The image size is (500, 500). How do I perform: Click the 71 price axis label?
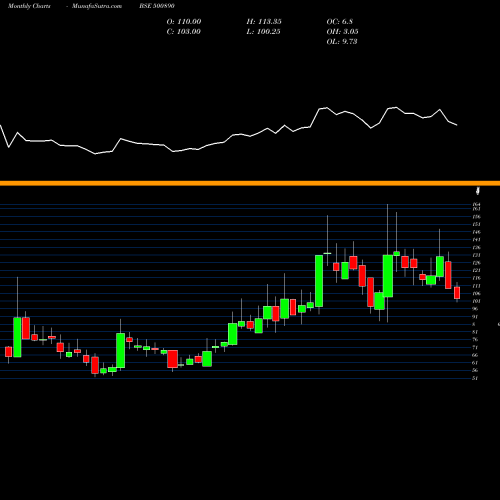tap(475, 347)
